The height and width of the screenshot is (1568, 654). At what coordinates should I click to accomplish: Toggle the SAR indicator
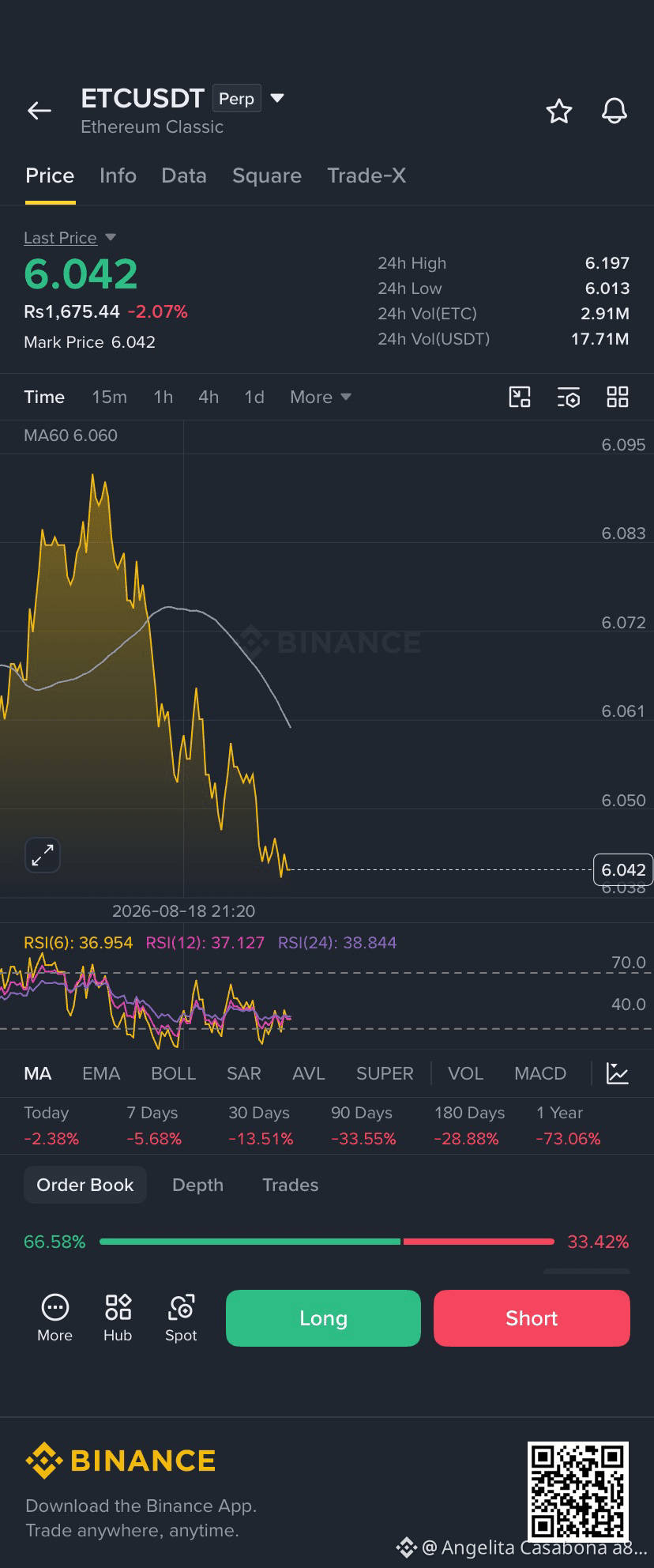(x=243, y=1073)
